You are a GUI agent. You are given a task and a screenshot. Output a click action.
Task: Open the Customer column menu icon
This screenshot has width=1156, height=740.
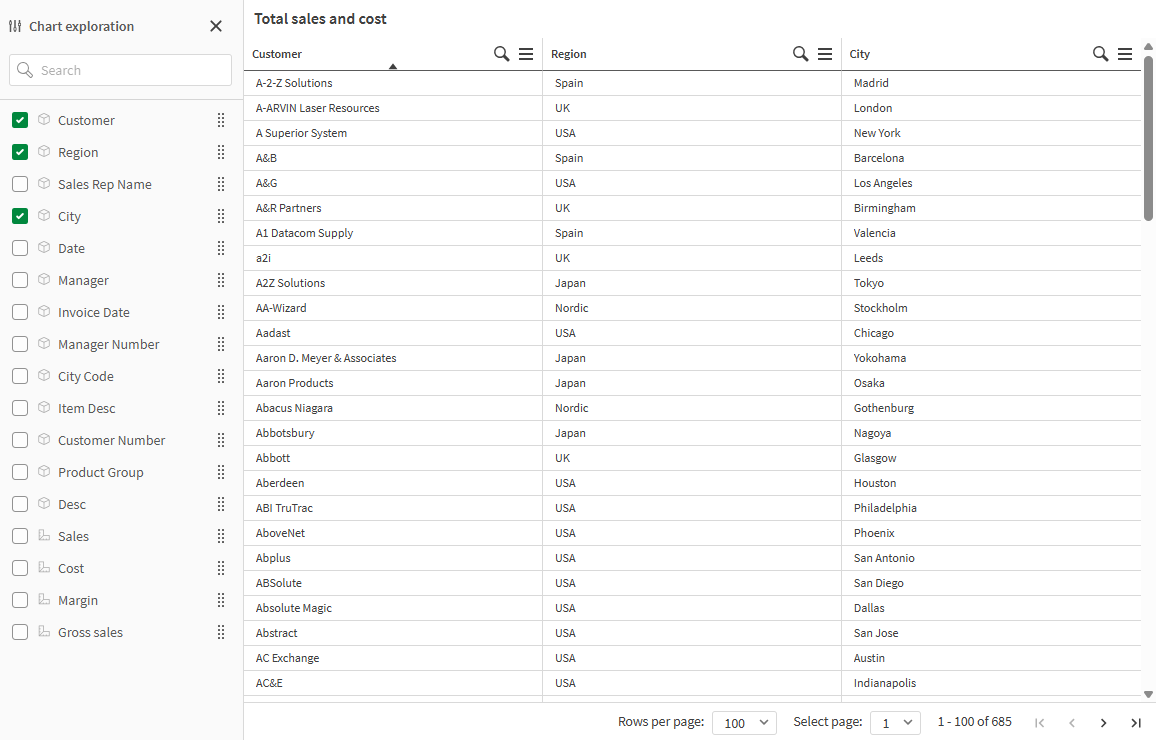[x=526, y=54]
